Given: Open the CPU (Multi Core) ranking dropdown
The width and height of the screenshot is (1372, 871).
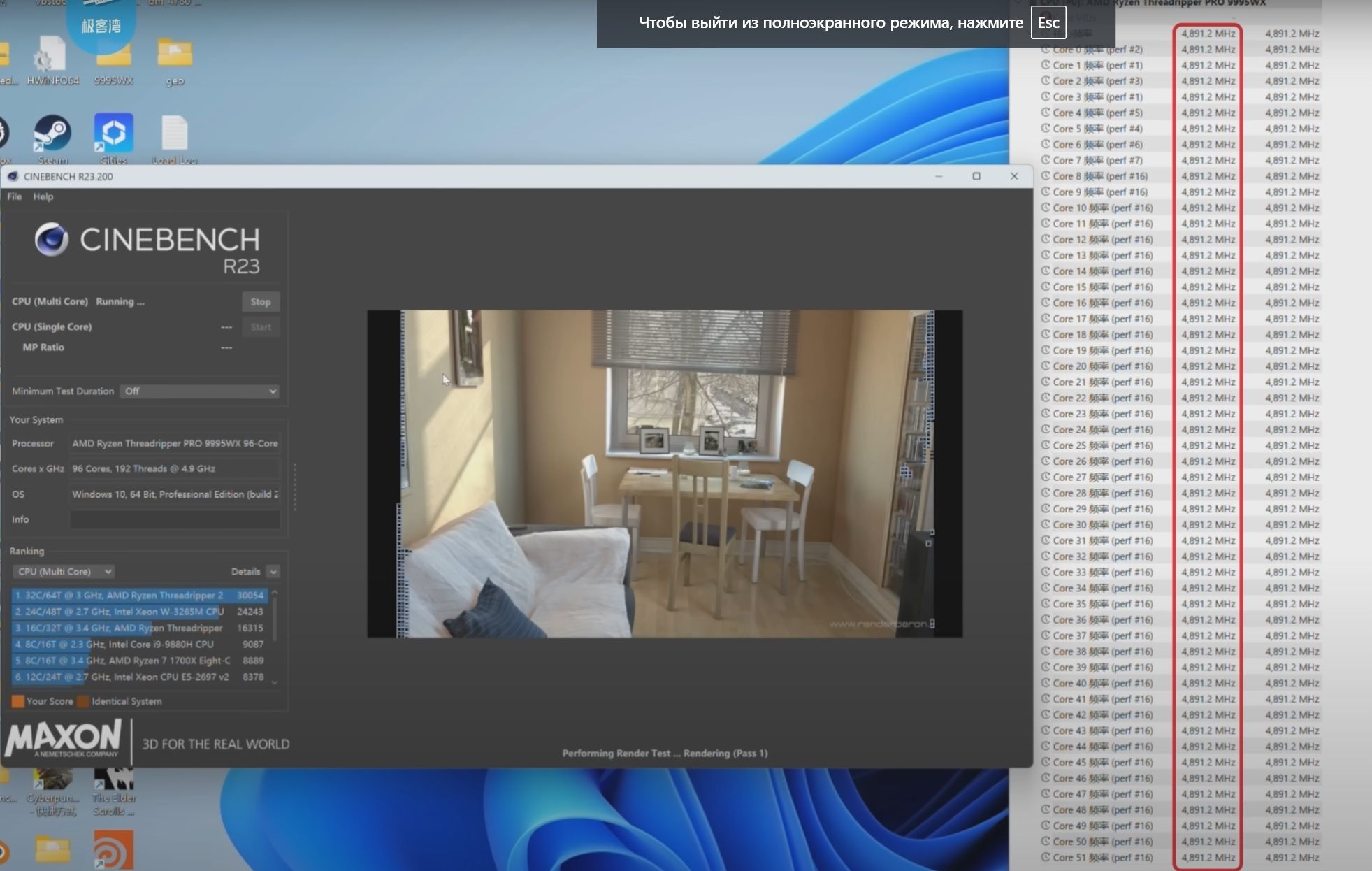Looking at the screenshot, I should point(64,572).
